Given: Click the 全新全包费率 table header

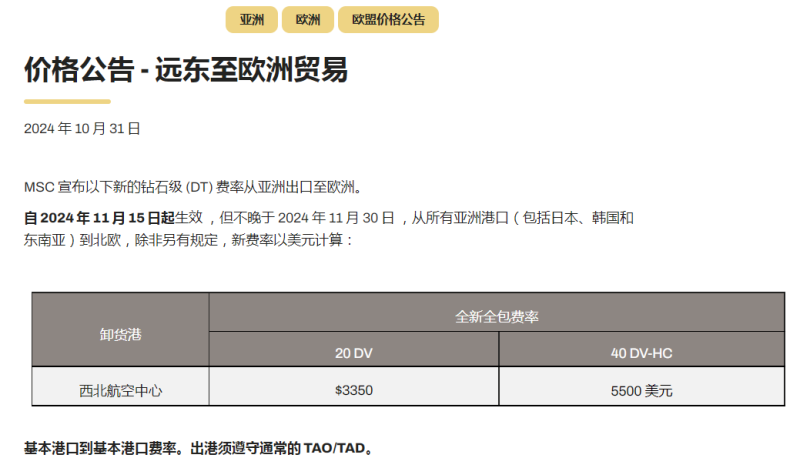Looking at the screenshot, I should pyautogui.click(x=497, y=316).
